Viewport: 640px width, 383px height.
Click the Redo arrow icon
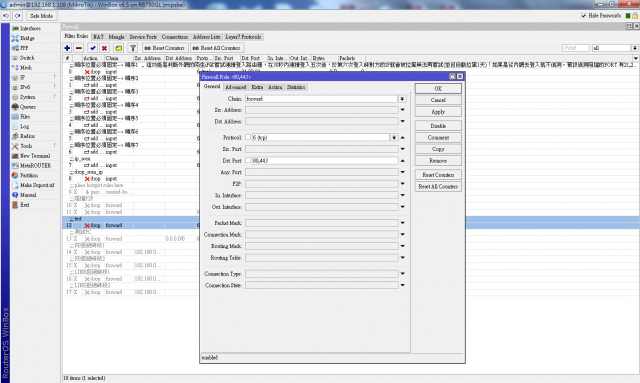click(x=18, y=16)
